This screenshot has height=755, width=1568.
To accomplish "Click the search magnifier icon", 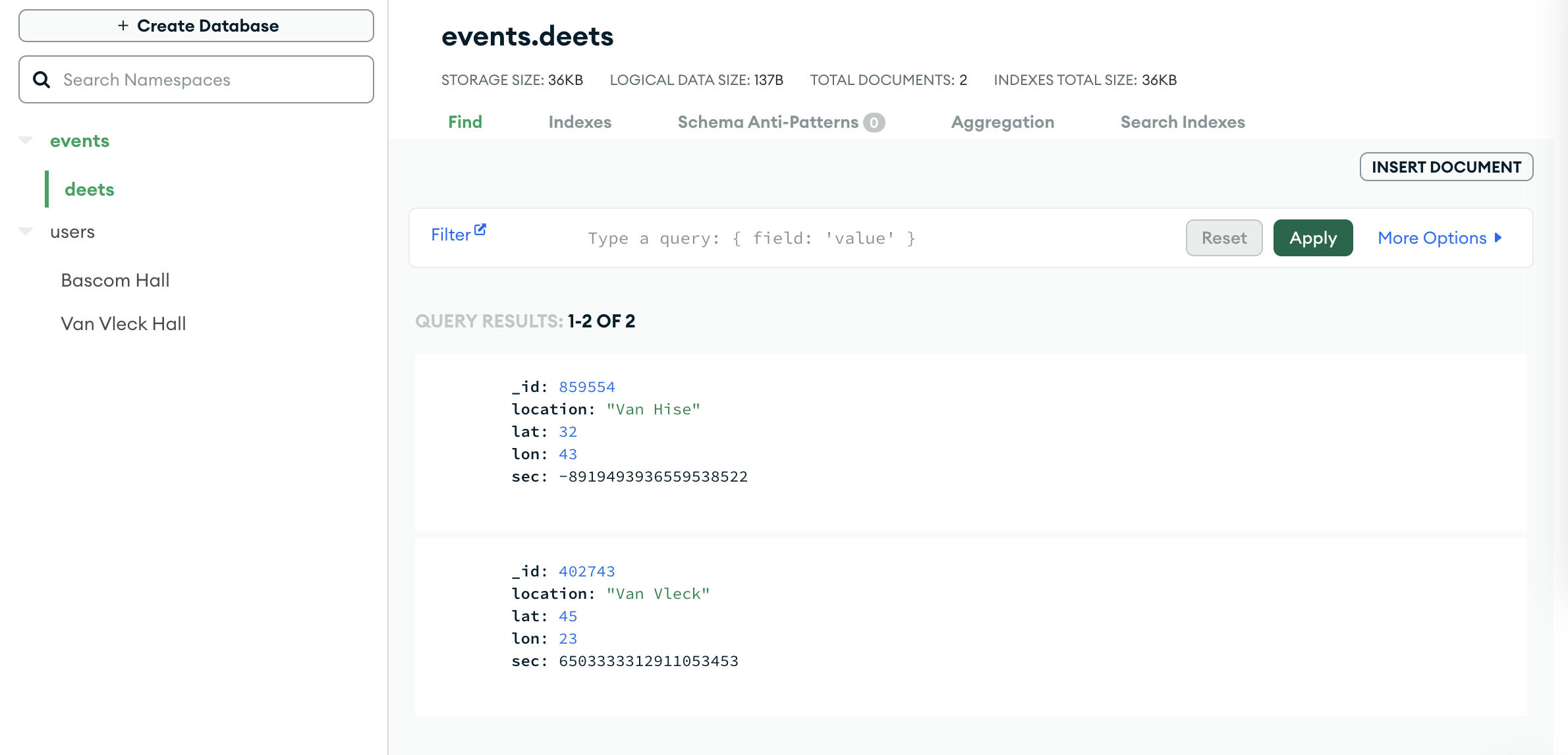I will pos(42,80).
